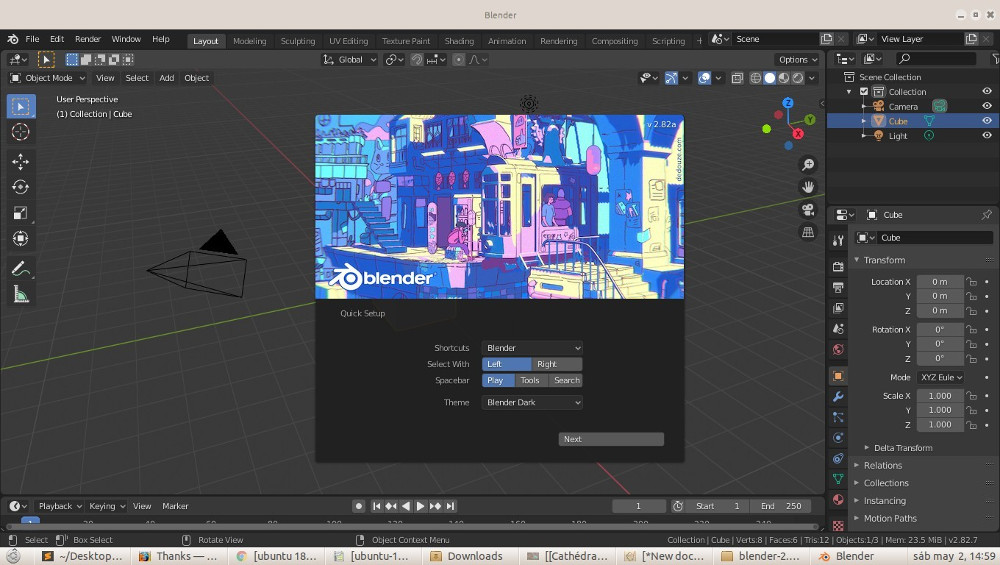Image resolution: width=1000 pixels, height=565 pixels.
Task: Switch to the Scripting workspace tab
Action: (x=668, y=41)
